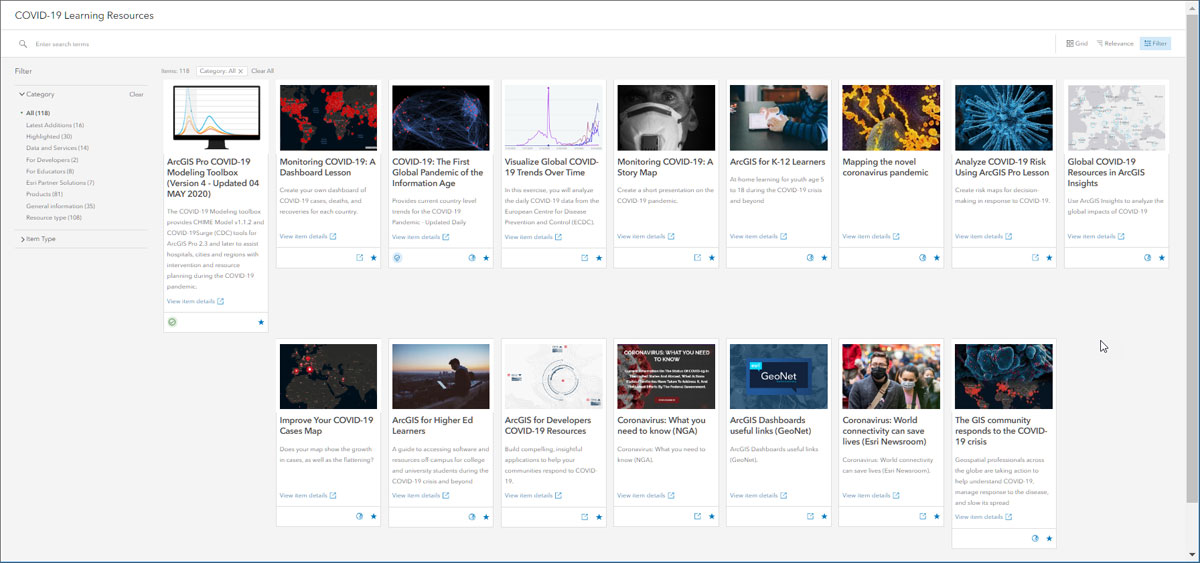Star the Monitoring COVID-19 Story Map card
Viewport: 1200px width, 563px height.
[712, 257]
